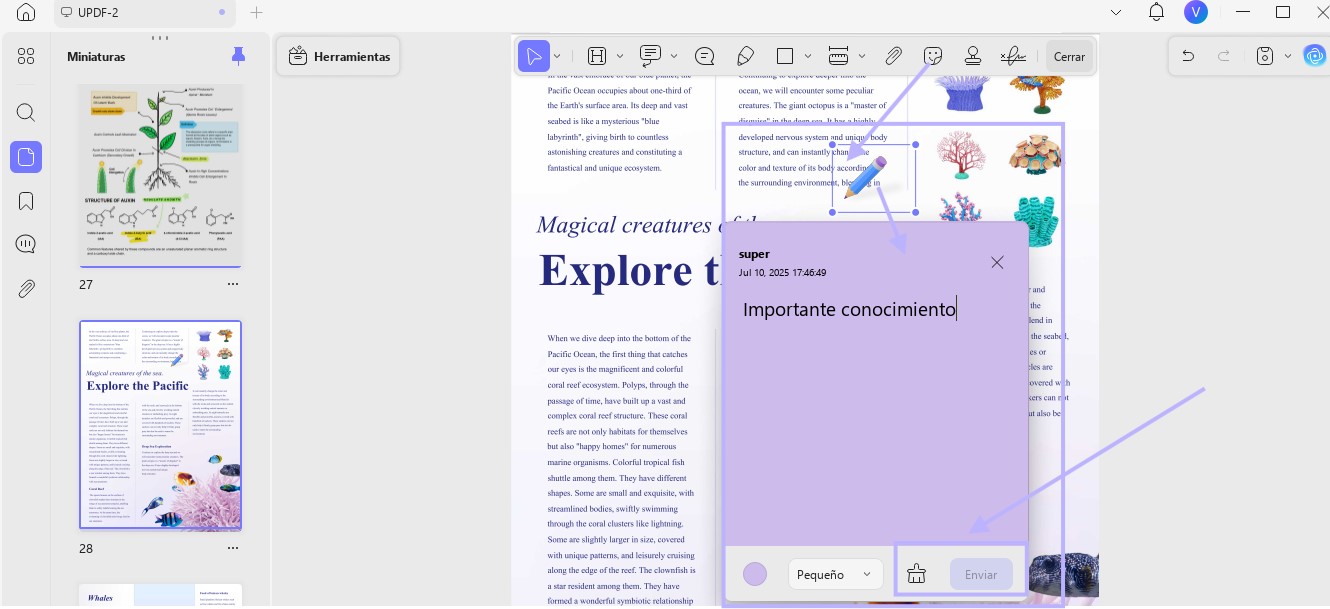Screen dimensions: 1330x609
Task: Select the signature tool
Action: pos(1013,56)
